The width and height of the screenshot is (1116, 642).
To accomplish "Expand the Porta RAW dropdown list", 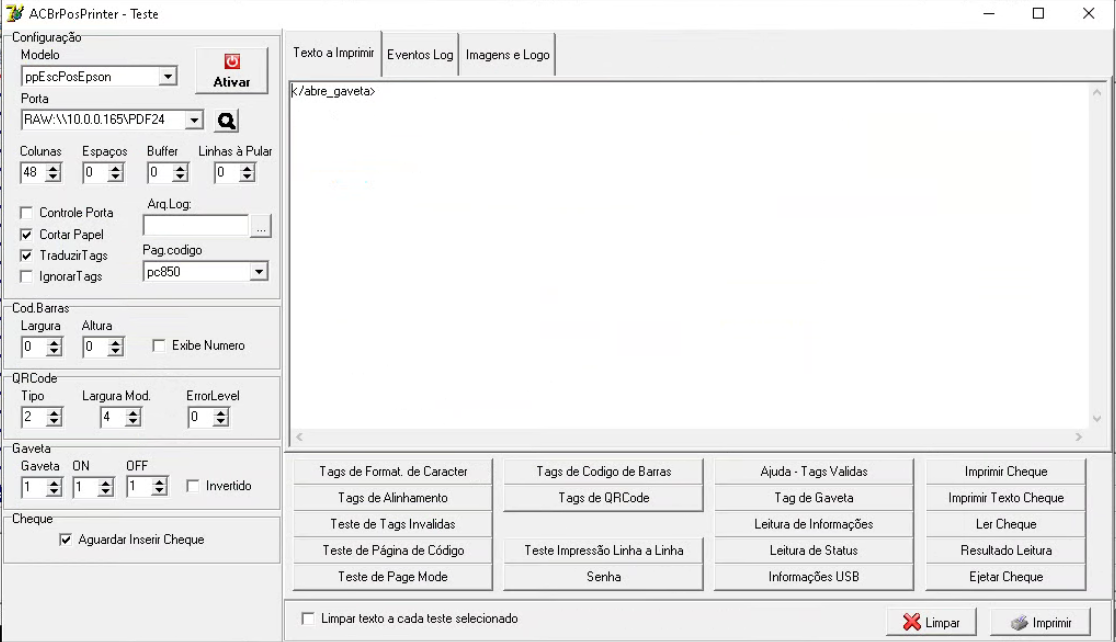I will 194,120.
